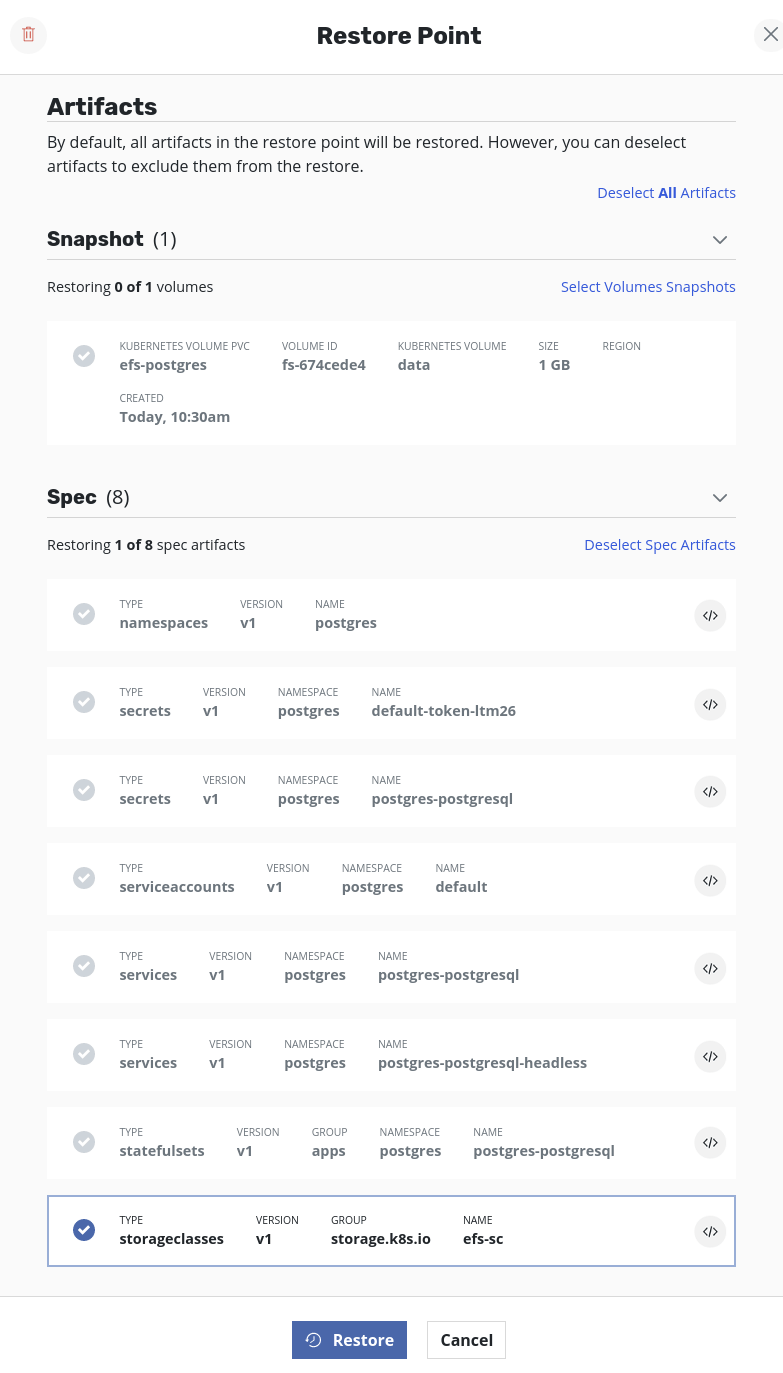This screenshot has height=1373, width=783.
Task: Click Select Volumes Snapshots link
Action: click(648, 287)
